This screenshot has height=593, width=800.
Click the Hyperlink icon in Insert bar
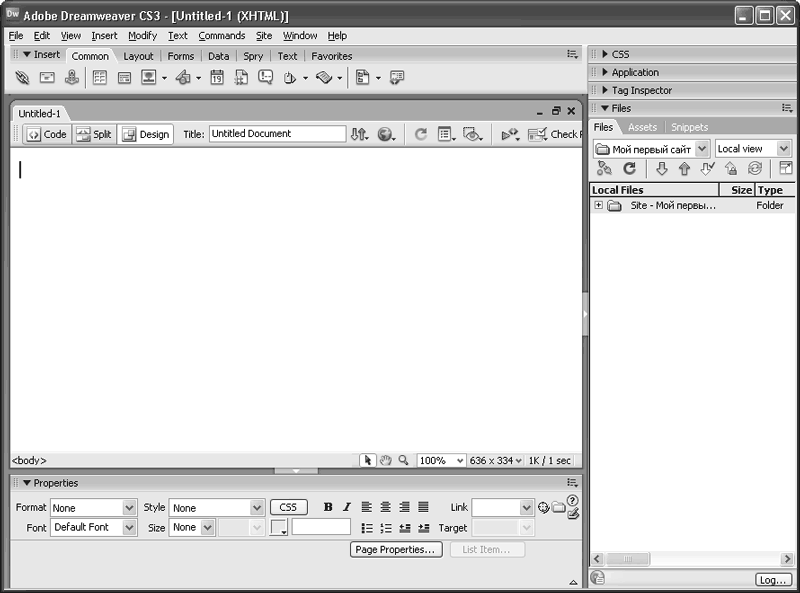click(x=22, y=77)
